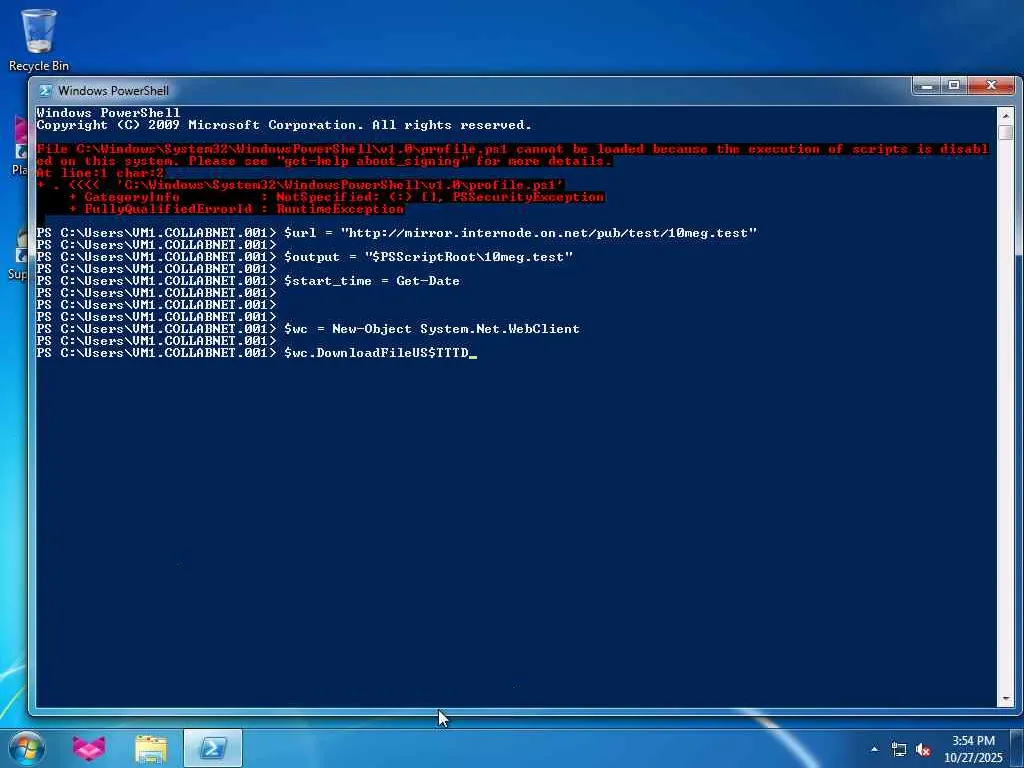Click the vertical scrollbar thumb
This screenshot has width=1024, height=768.
point(1006,133)
